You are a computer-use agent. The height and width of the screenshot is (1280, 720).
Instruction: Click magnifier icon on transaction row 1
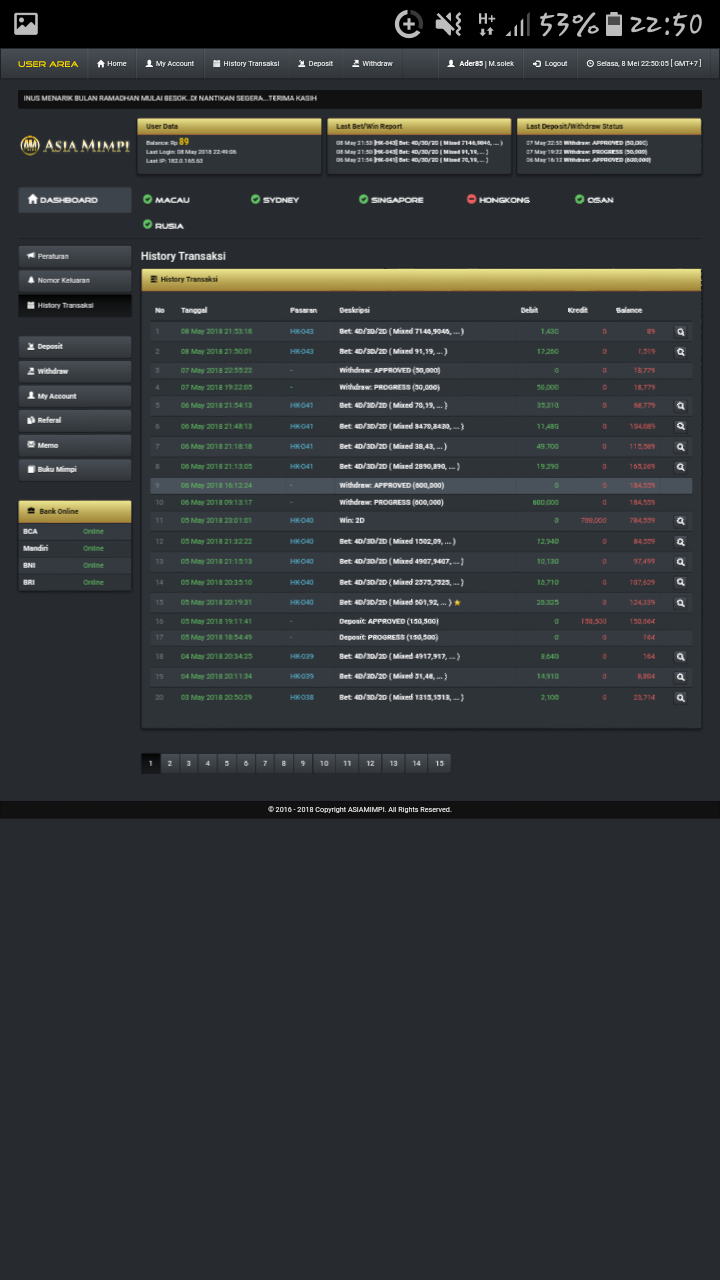coord(680,332)
